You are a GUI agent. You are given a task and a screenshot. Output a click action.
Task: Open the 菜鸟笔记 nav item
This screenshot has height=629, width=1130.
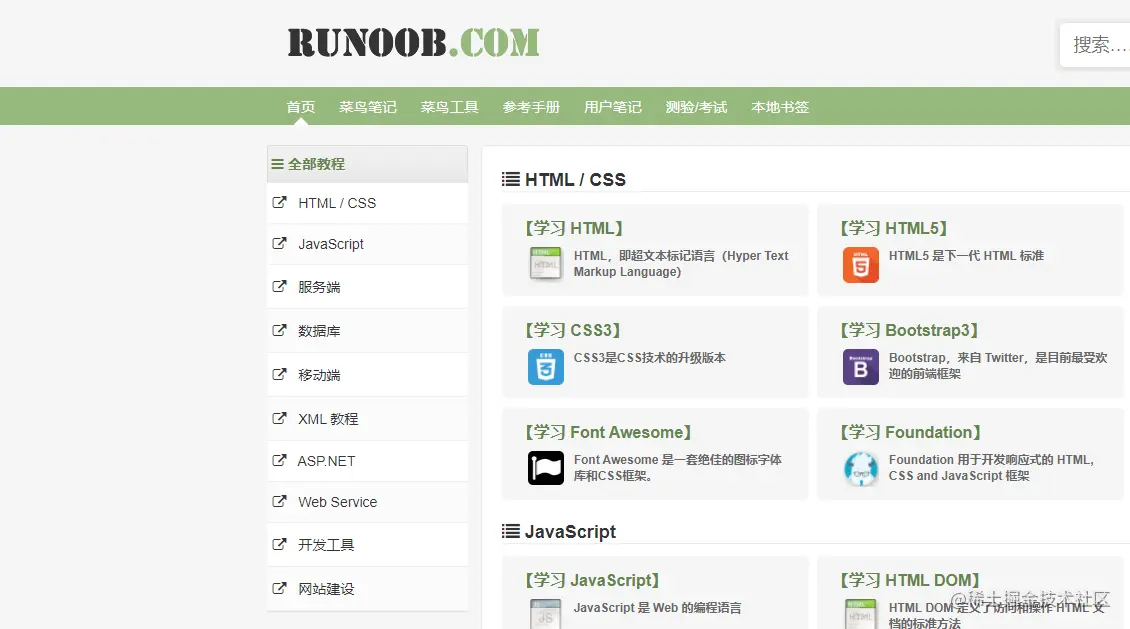tap(368, 107)
